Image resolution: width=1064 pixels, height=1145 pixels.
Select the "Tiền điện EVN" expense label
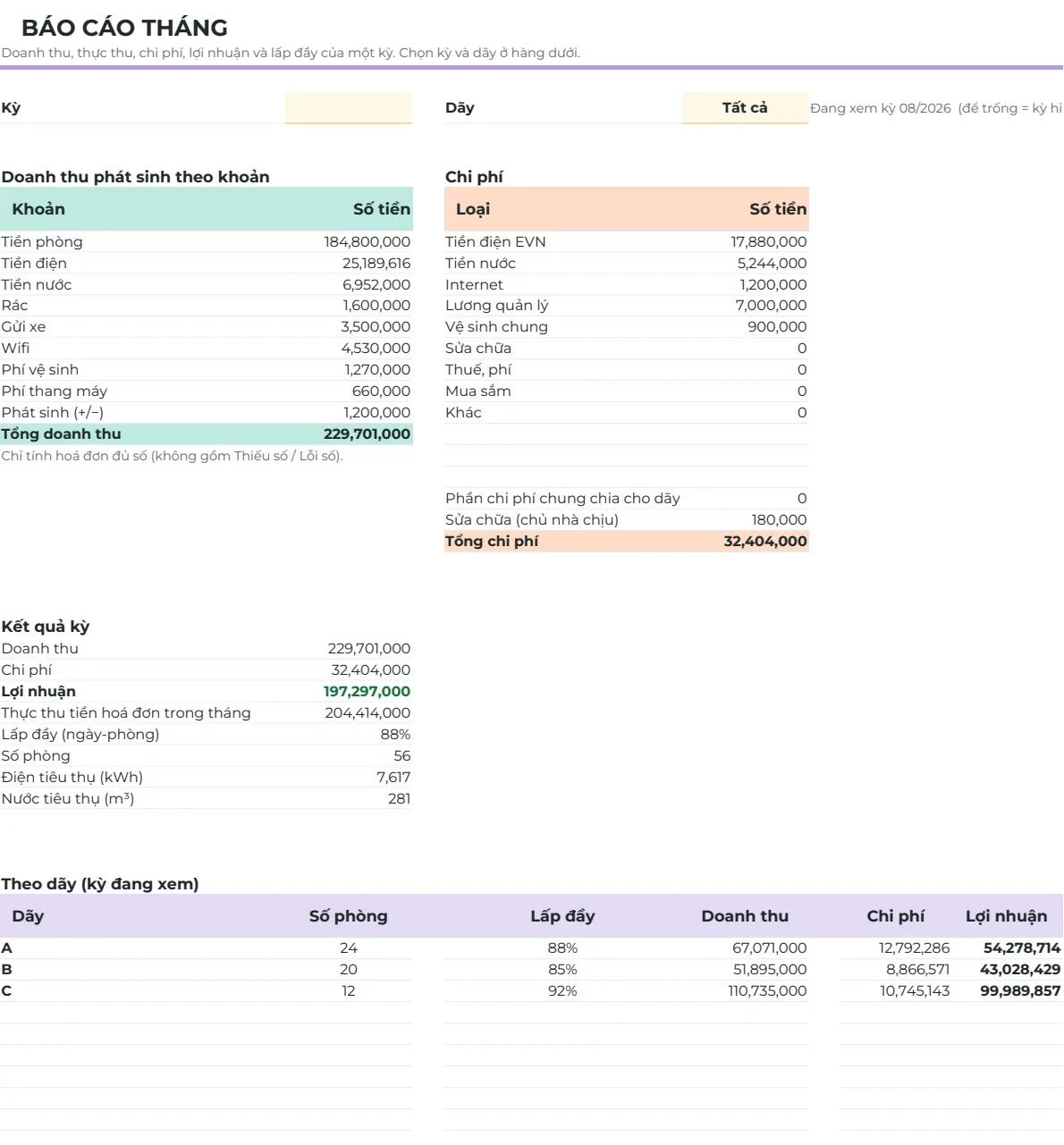point(495,241)
